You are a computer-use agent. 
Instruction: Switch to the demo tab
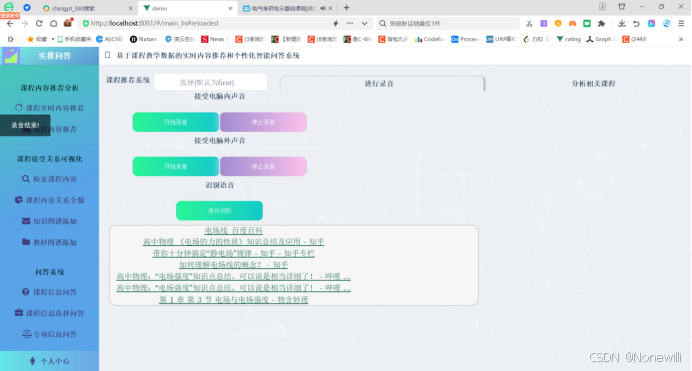(188, 8)
